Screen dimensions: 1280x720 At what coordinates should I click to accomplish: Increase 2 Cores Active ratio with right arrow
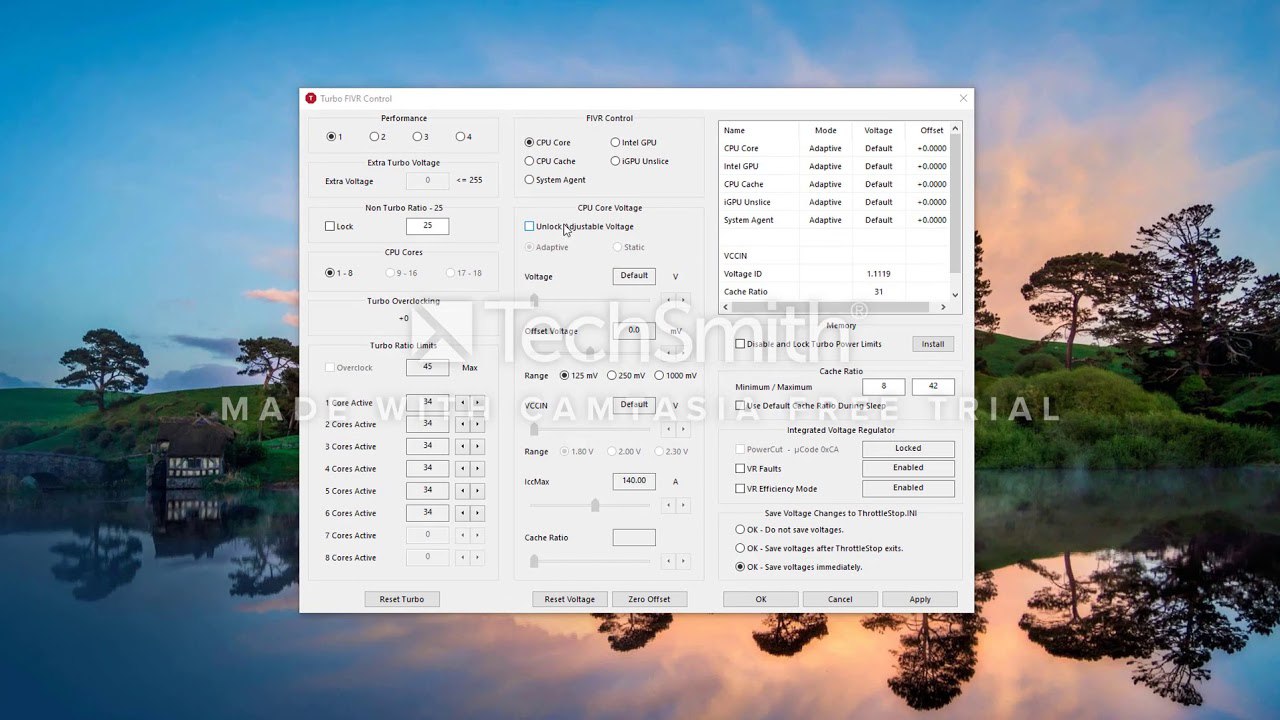pos(478,425)
